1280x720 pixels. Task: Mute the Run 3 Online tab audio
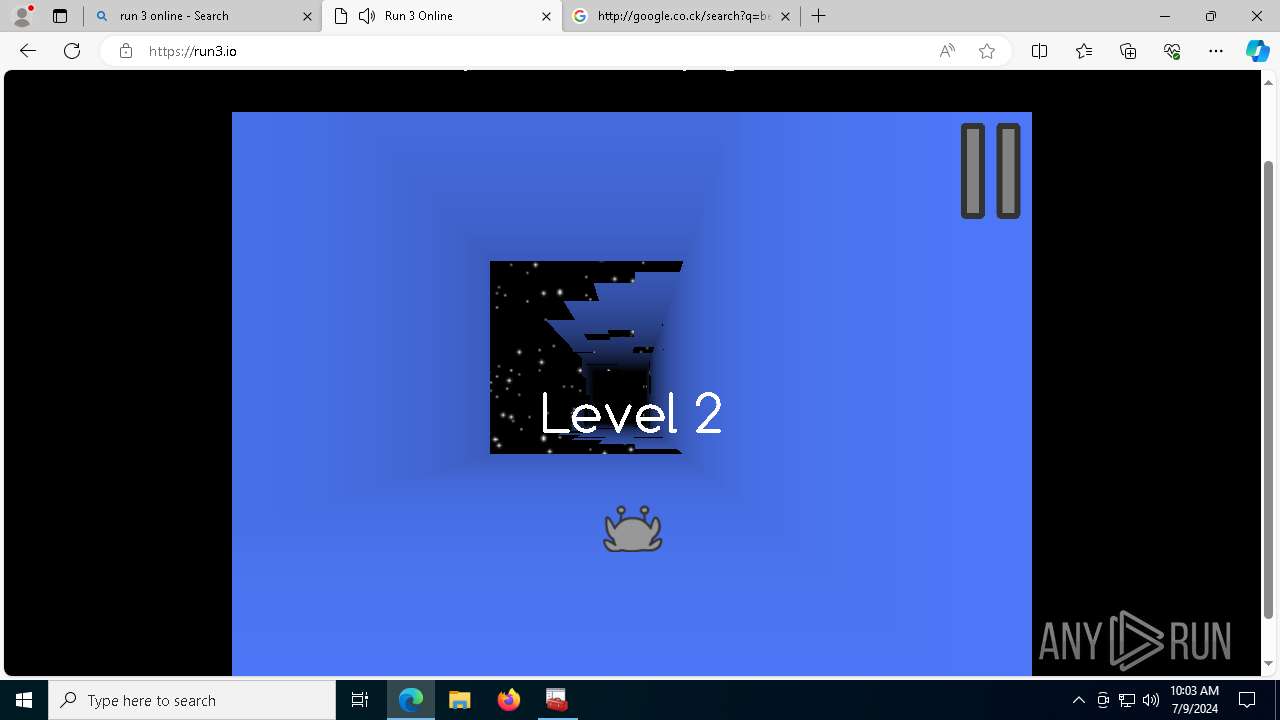(x=367, y=16)
